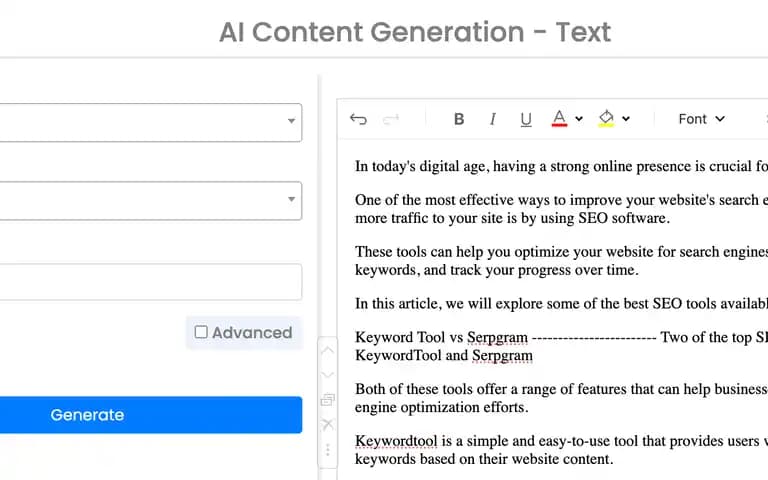This screenshot has height=480, width=768.
Task: Toggle underline formatting
Action: [526, 120]
